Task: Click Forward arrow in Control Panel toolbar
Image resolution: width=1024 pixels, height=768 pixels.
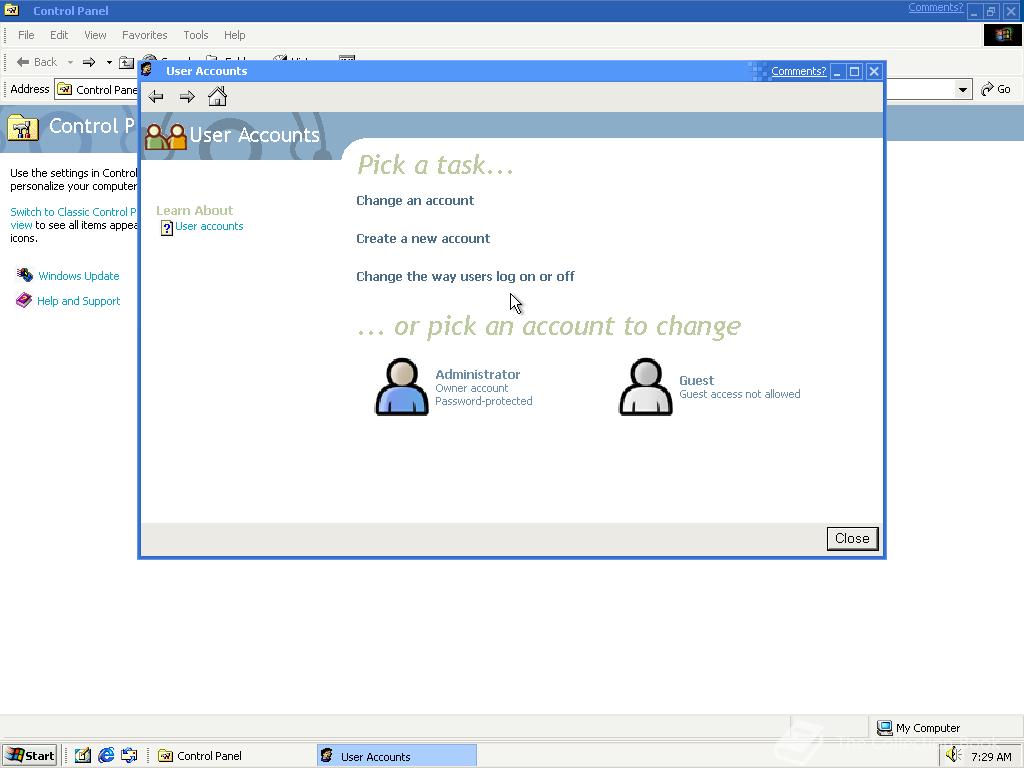Action: (89, 62)
